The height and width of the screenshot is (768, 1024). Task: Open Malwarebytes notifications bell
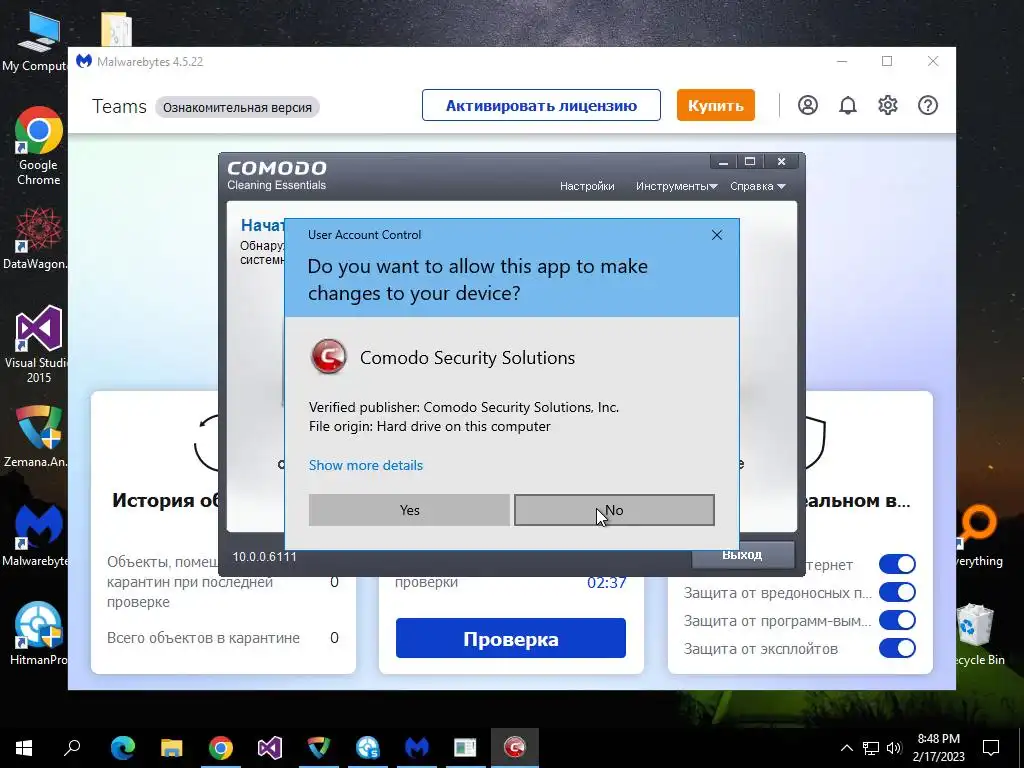click(847, 105)
